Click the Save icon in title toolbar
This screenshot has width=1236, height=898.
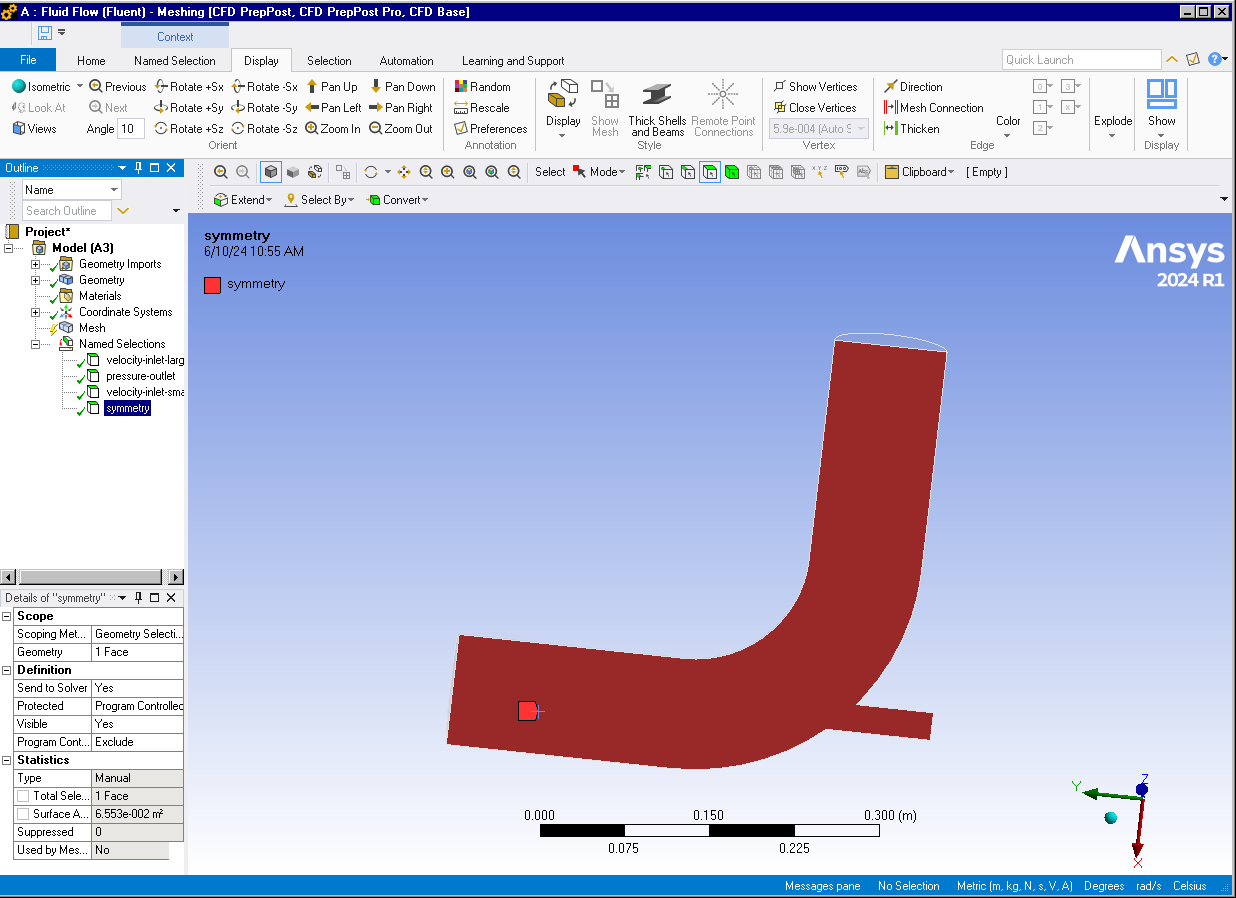[45, 33]
